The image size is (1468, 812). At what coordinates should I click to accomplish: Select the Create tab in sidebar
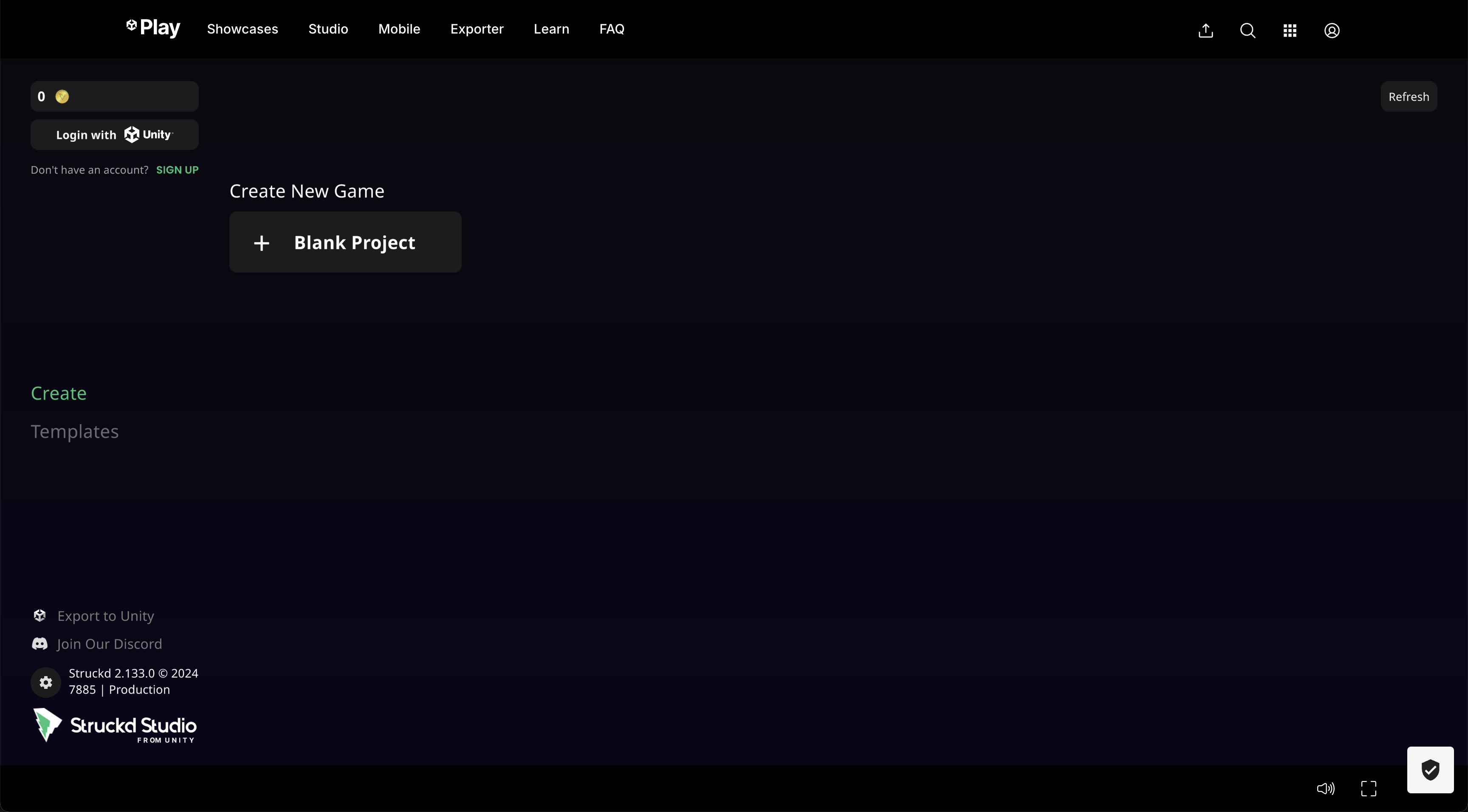(59, 393)
